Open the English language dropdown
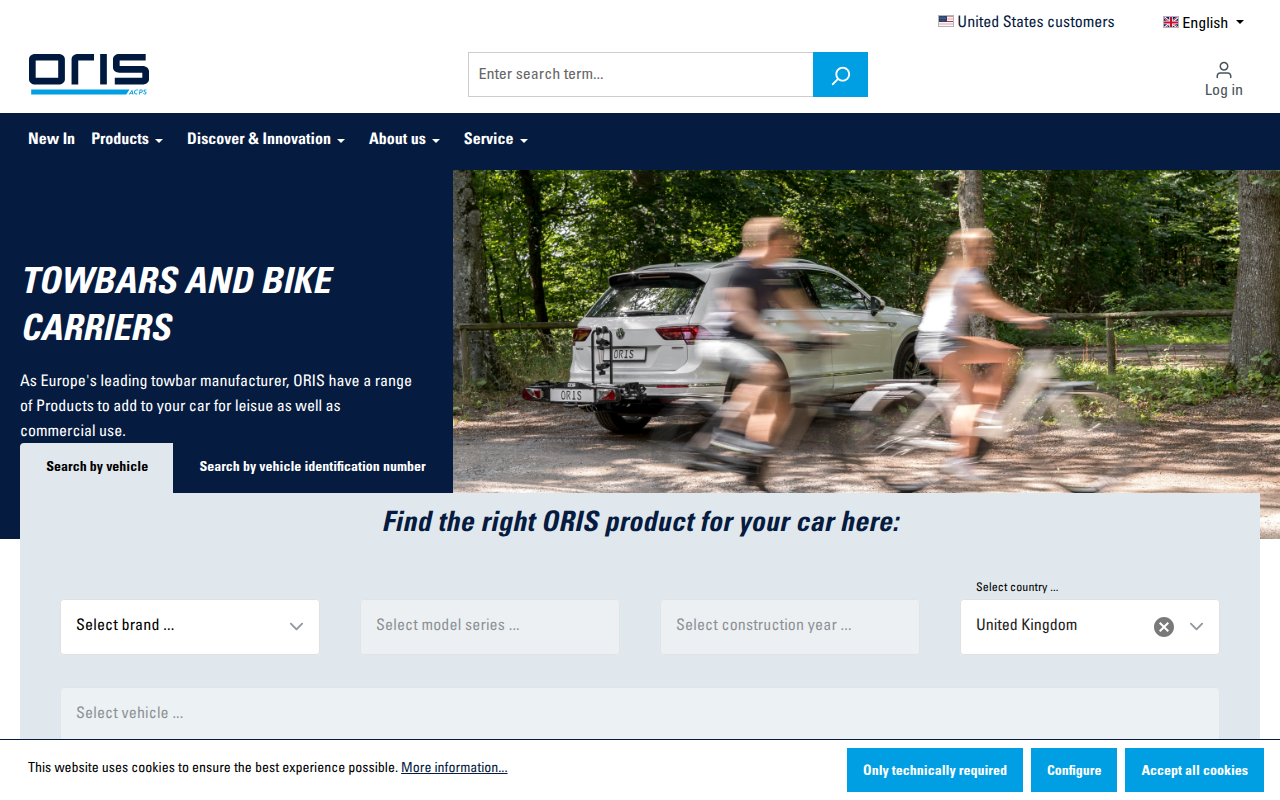 1204,22
